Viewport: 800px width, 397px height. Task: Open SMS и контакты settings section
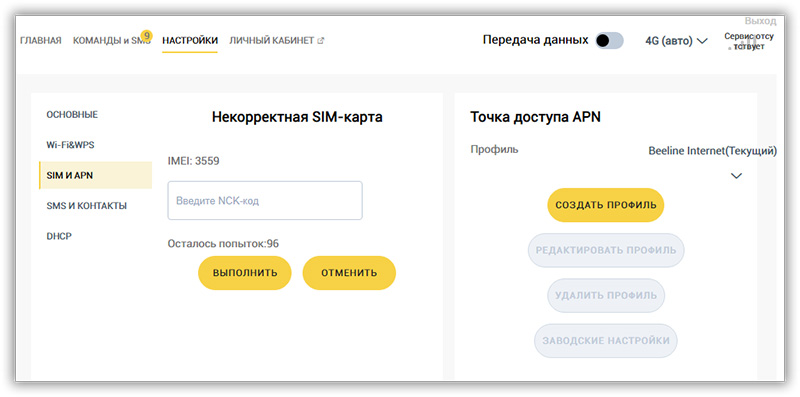(x=87, y=206)
